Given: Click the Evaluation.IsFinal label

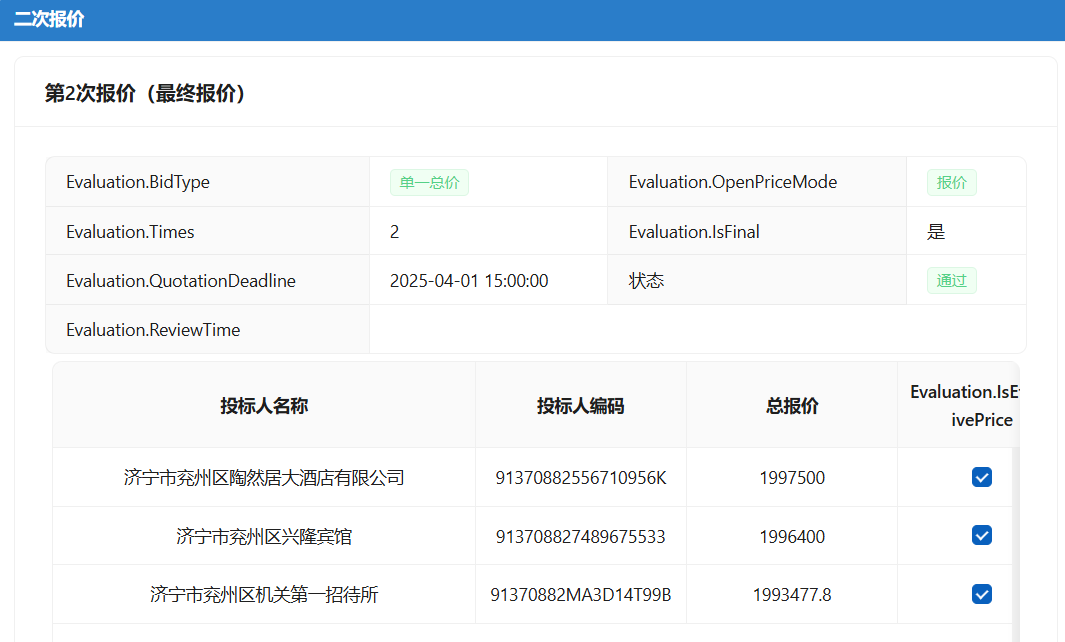Looking at the screenshot, I should point(694,232).
